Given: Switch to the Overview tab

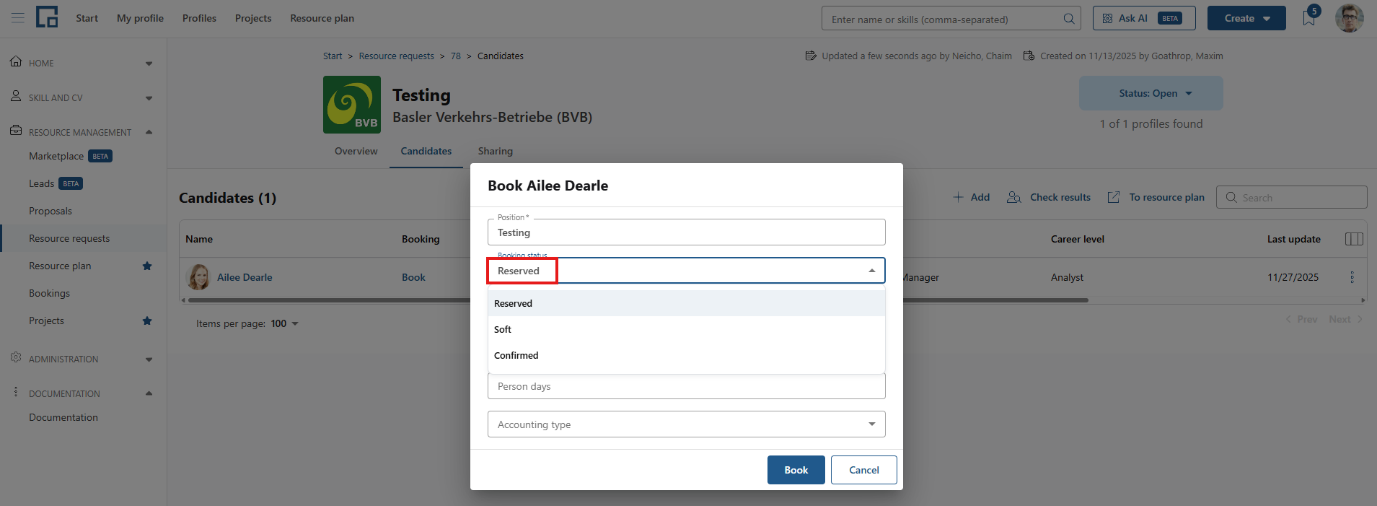Looking at the screenshot, I should (x=356, y=151).
